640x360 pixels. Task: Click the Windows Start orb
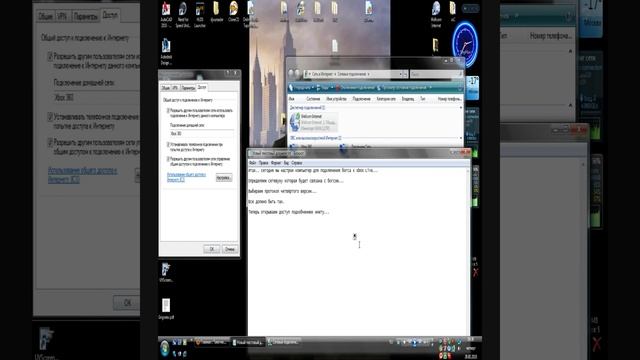click(164, 348)
